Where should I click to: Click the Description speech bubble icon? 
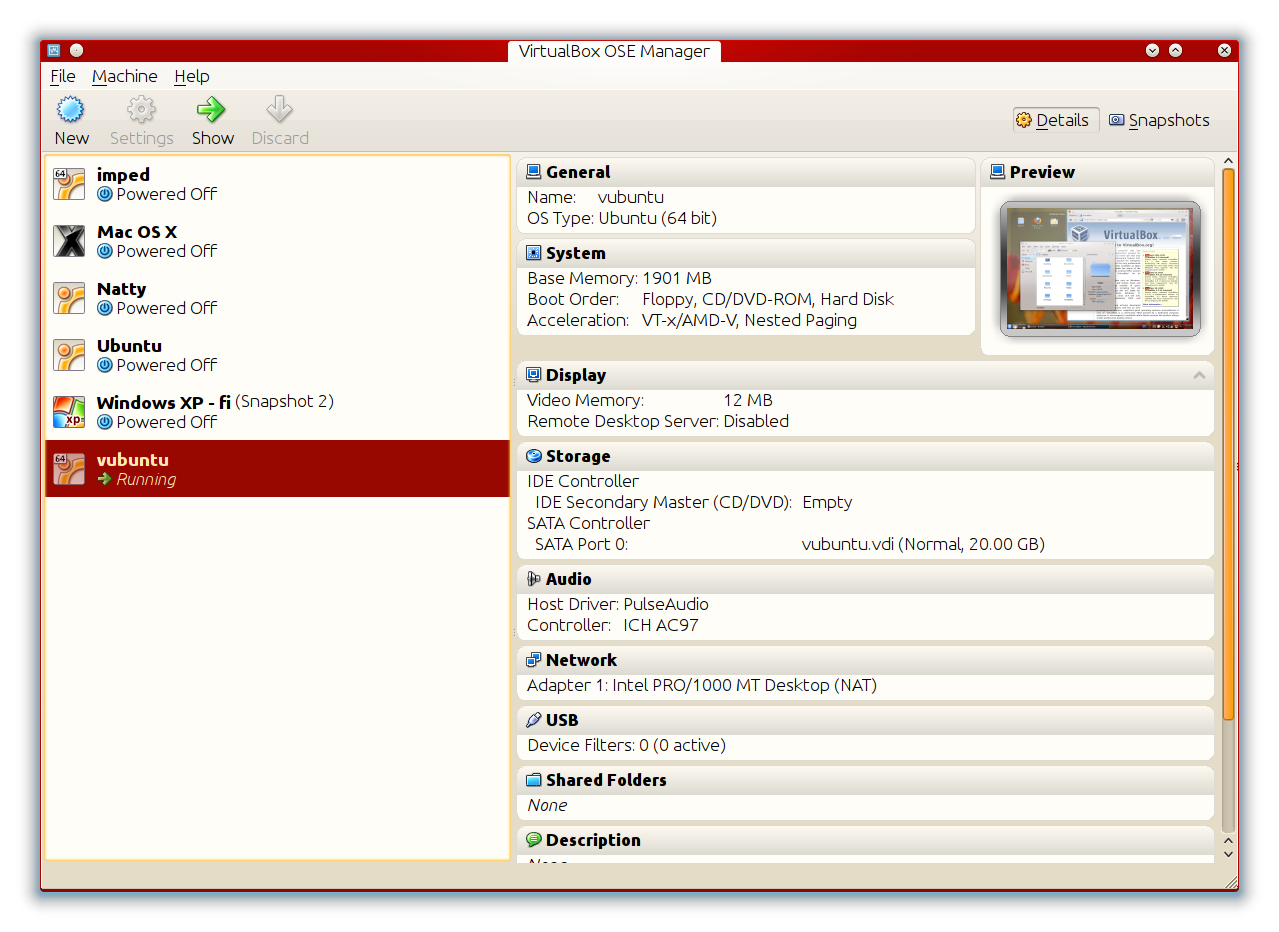pyautogui.click(x=534, y=840)
